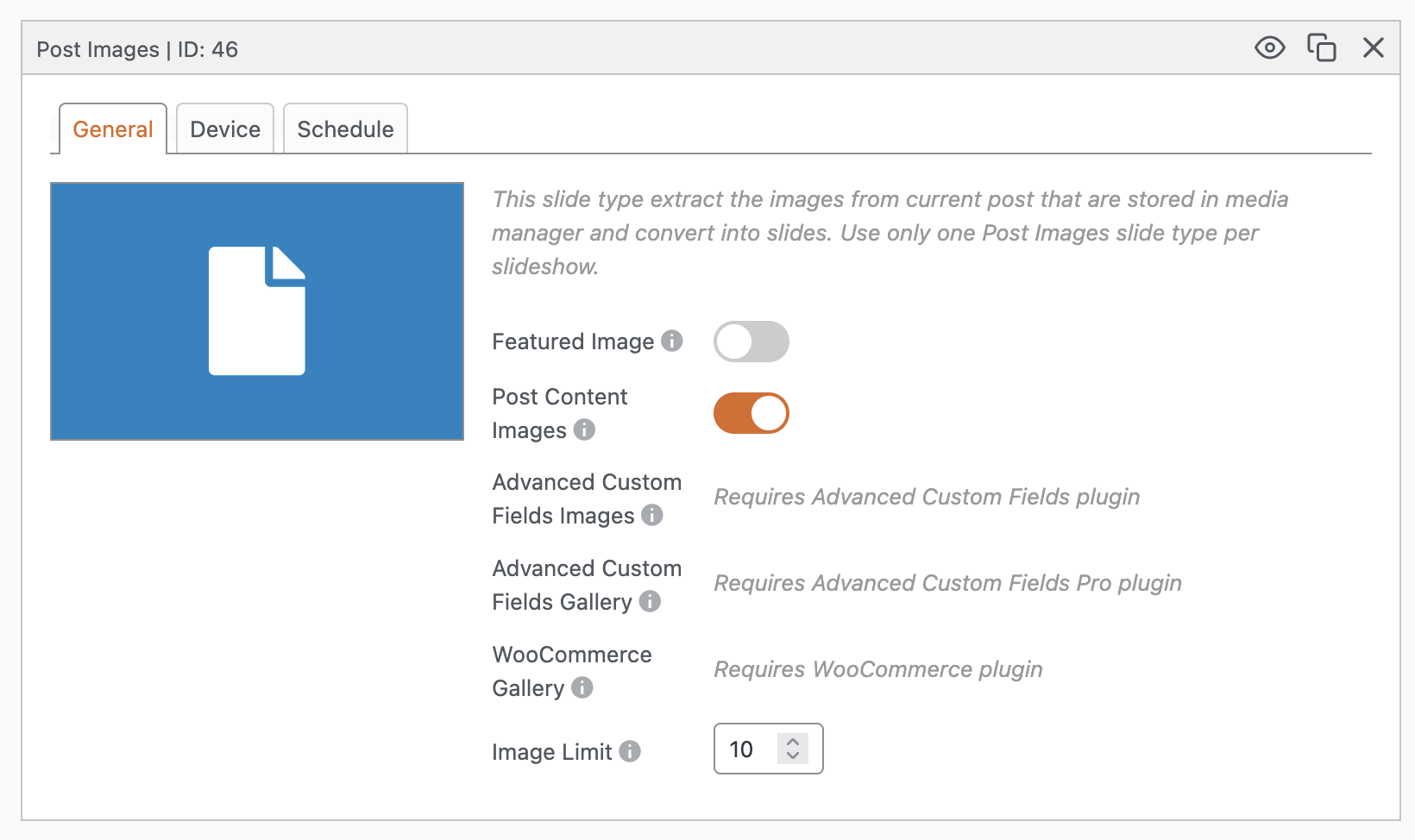This screenshot has height=840, width=1415.
Task: Disable the Post Content Images switch
Action: pos(751,413)
